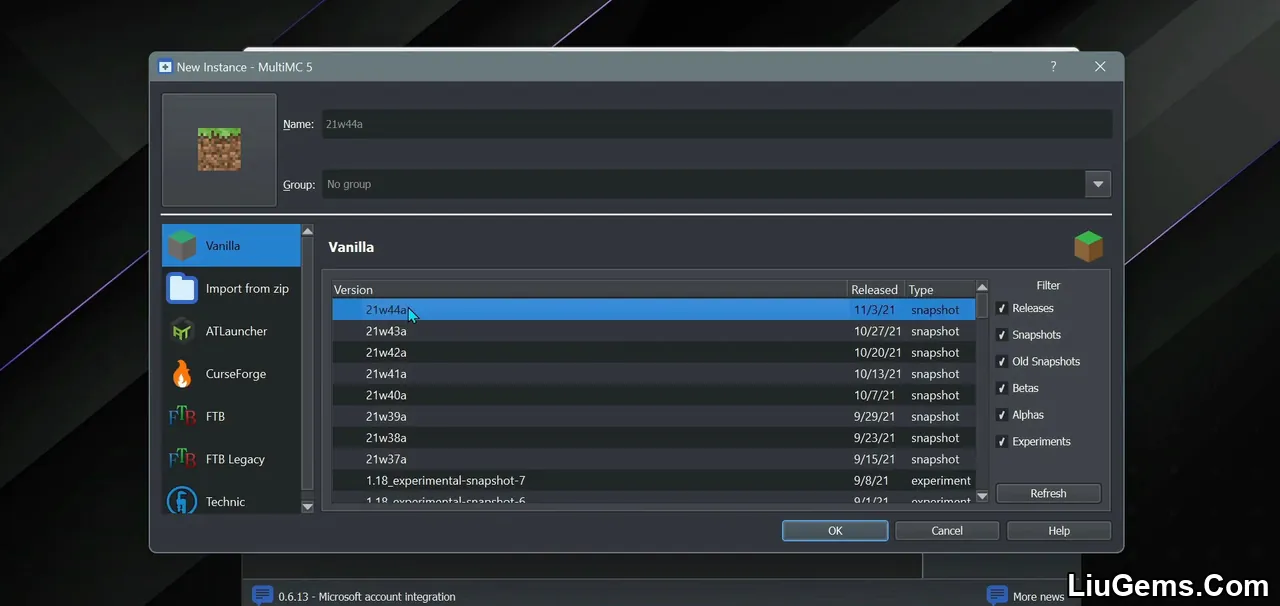Click the experiment type cell
This screenshot has width=1280, height=606.
click(941, 481)
